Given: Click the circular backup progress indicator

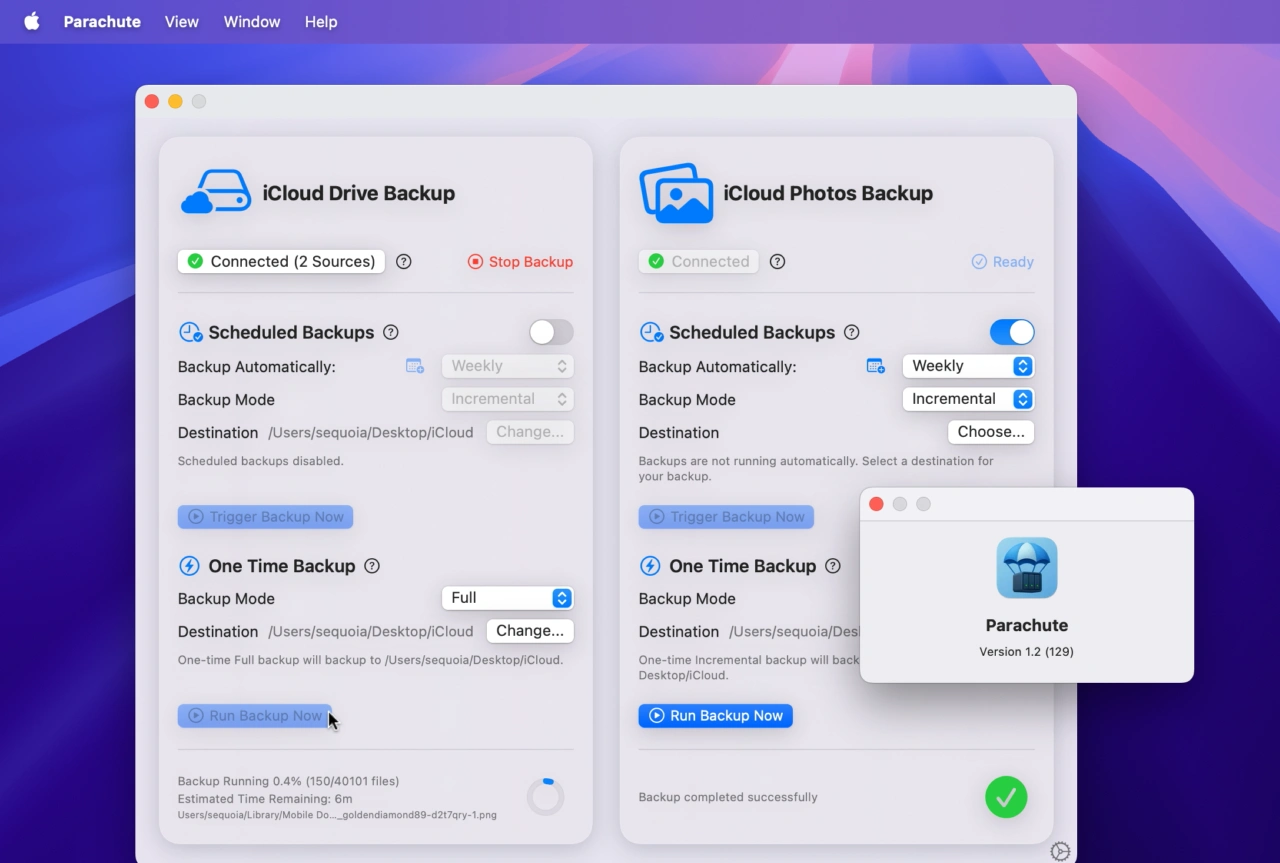Looking at the screenshot, I should click(x=546, y=797).
